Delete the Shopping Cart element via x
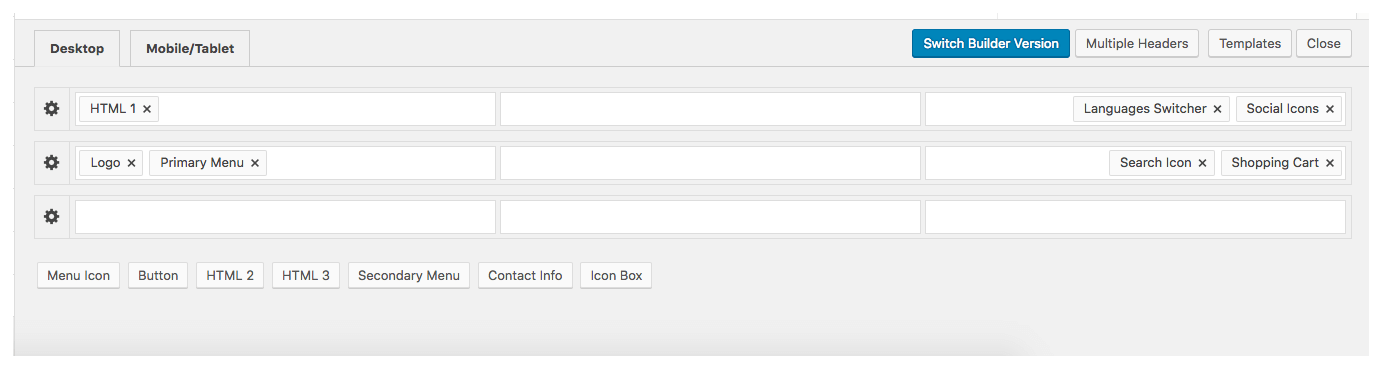The image size is (1382, 369). coord(1330,163)
